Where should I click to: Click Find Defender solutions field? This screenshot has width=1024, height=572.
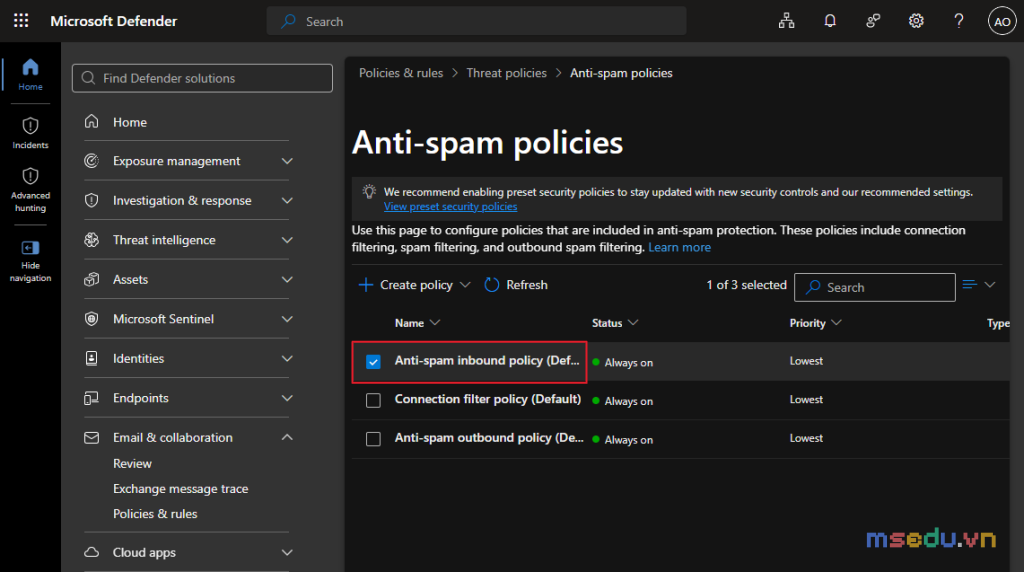[202, 78]
